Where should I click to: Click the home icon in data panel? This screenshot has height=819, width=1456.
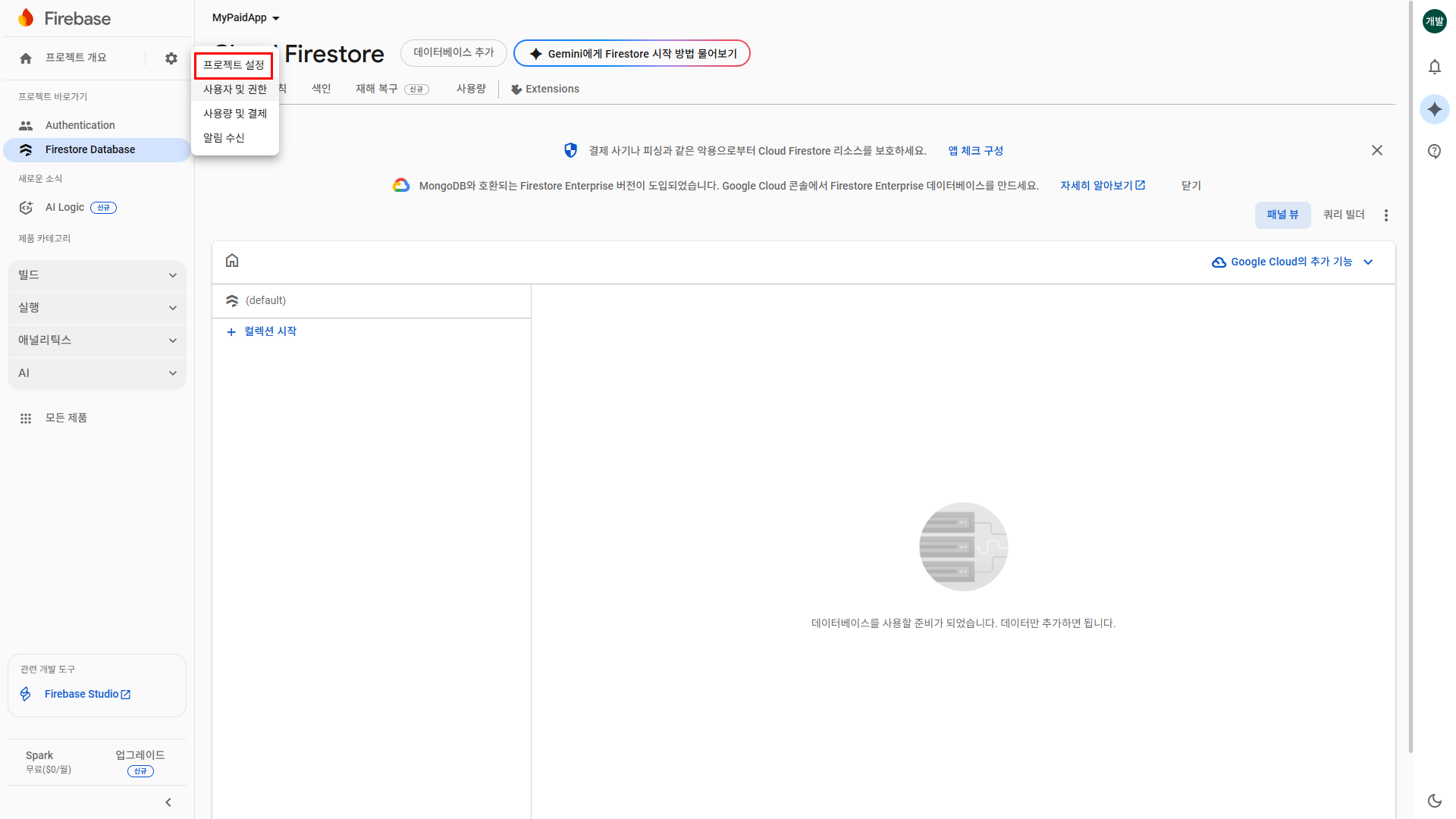tap(232, 261)
